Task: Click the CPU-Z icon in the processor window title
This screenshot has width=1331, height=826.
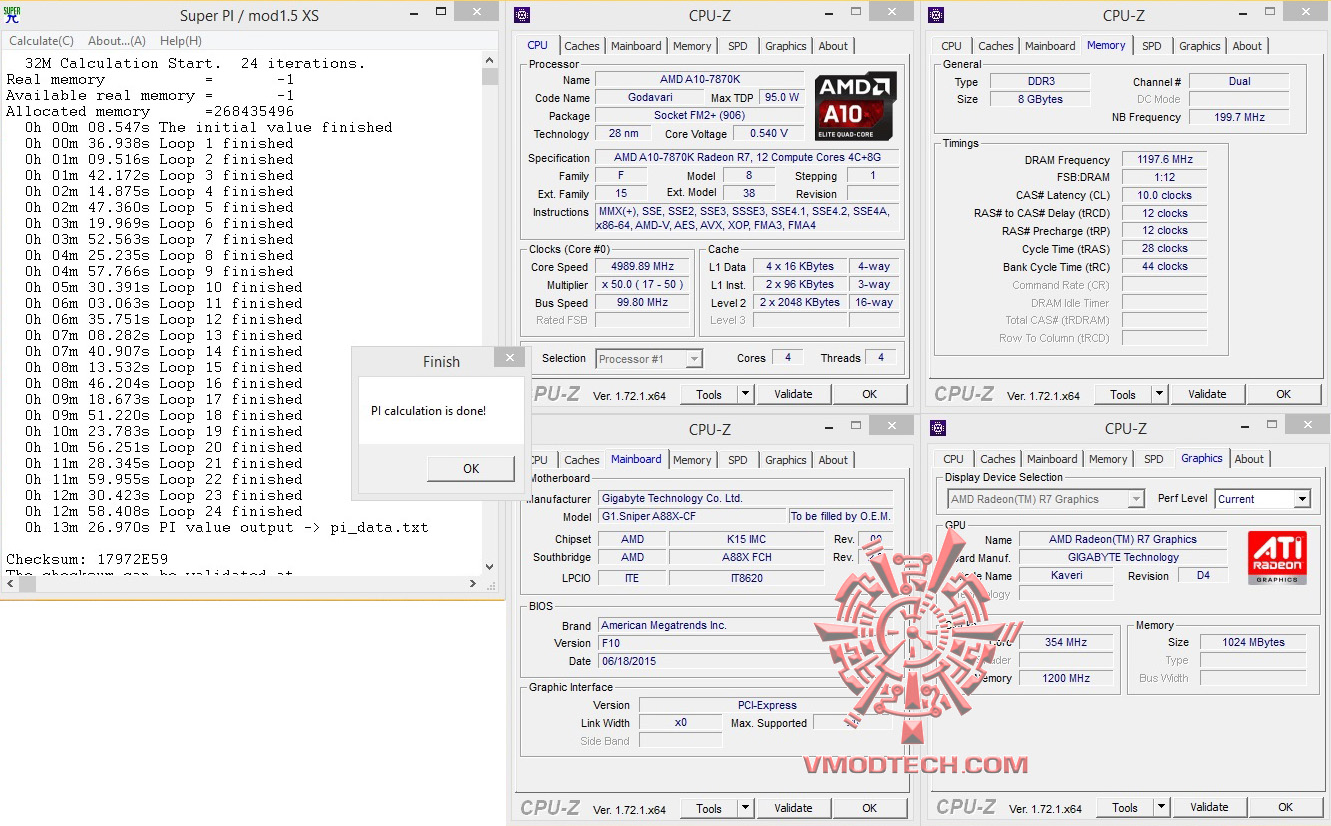Action: click(x=522, y=15)
